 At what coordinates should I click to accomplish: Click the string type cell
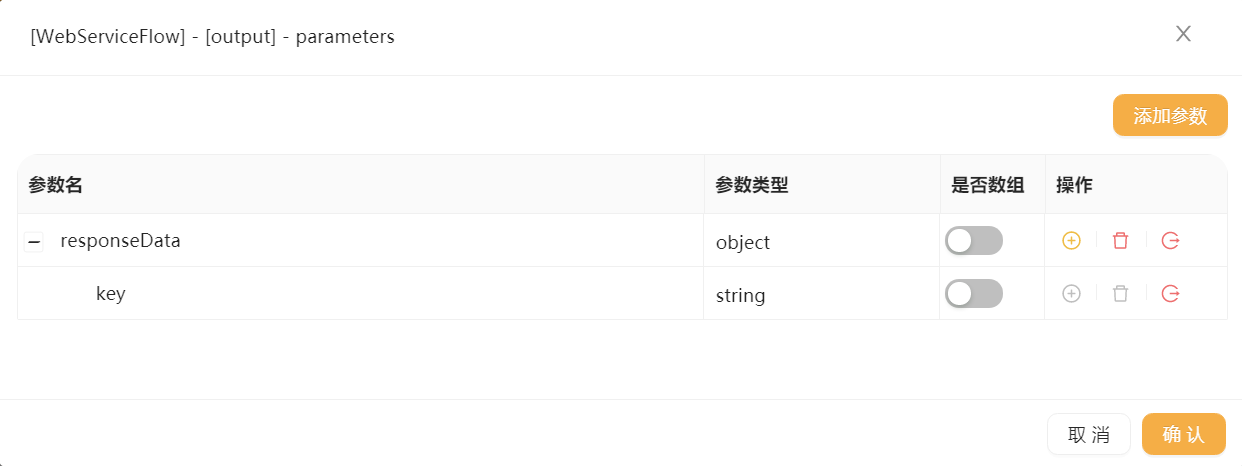(822, 294)
